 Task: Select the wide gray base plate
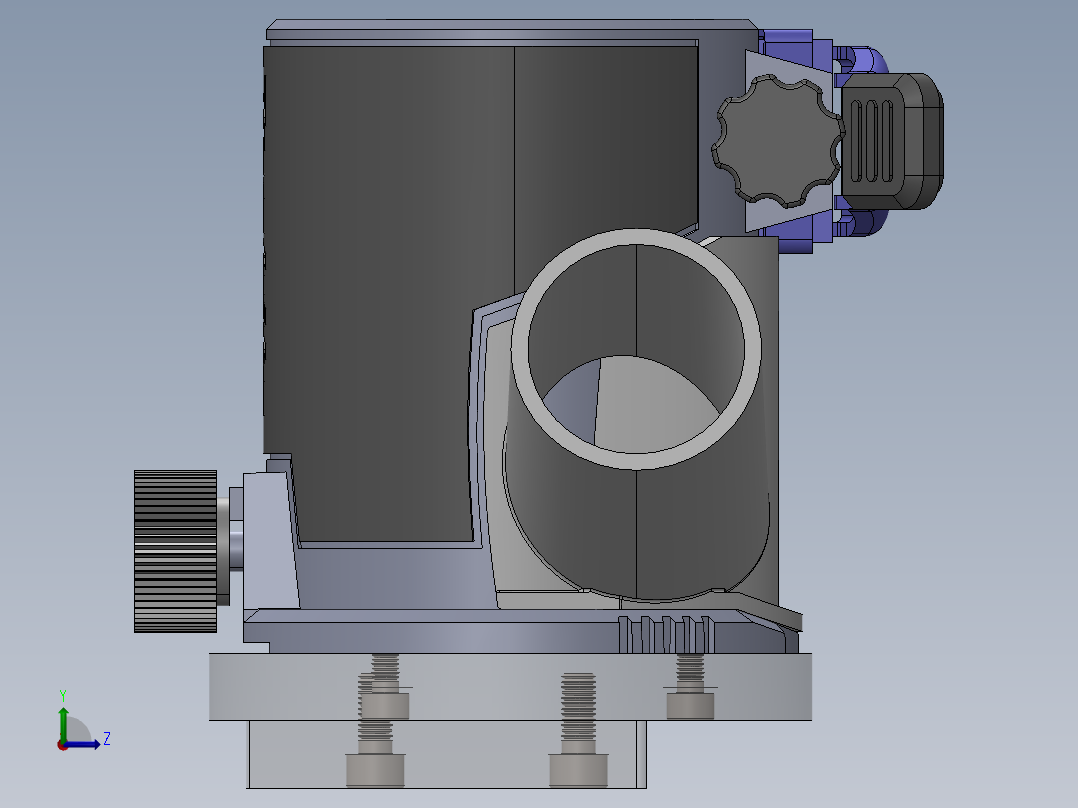pos(510,687)
